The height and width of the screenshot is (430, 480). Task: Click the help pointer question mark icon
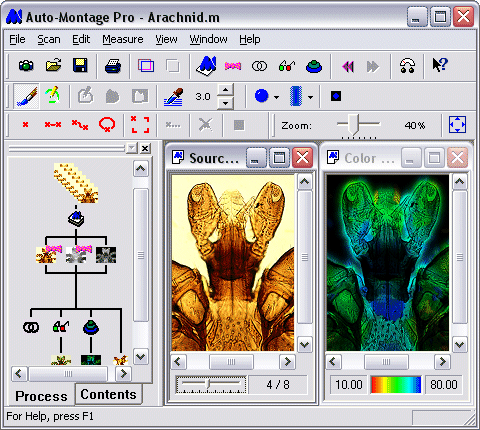[440, 65]
